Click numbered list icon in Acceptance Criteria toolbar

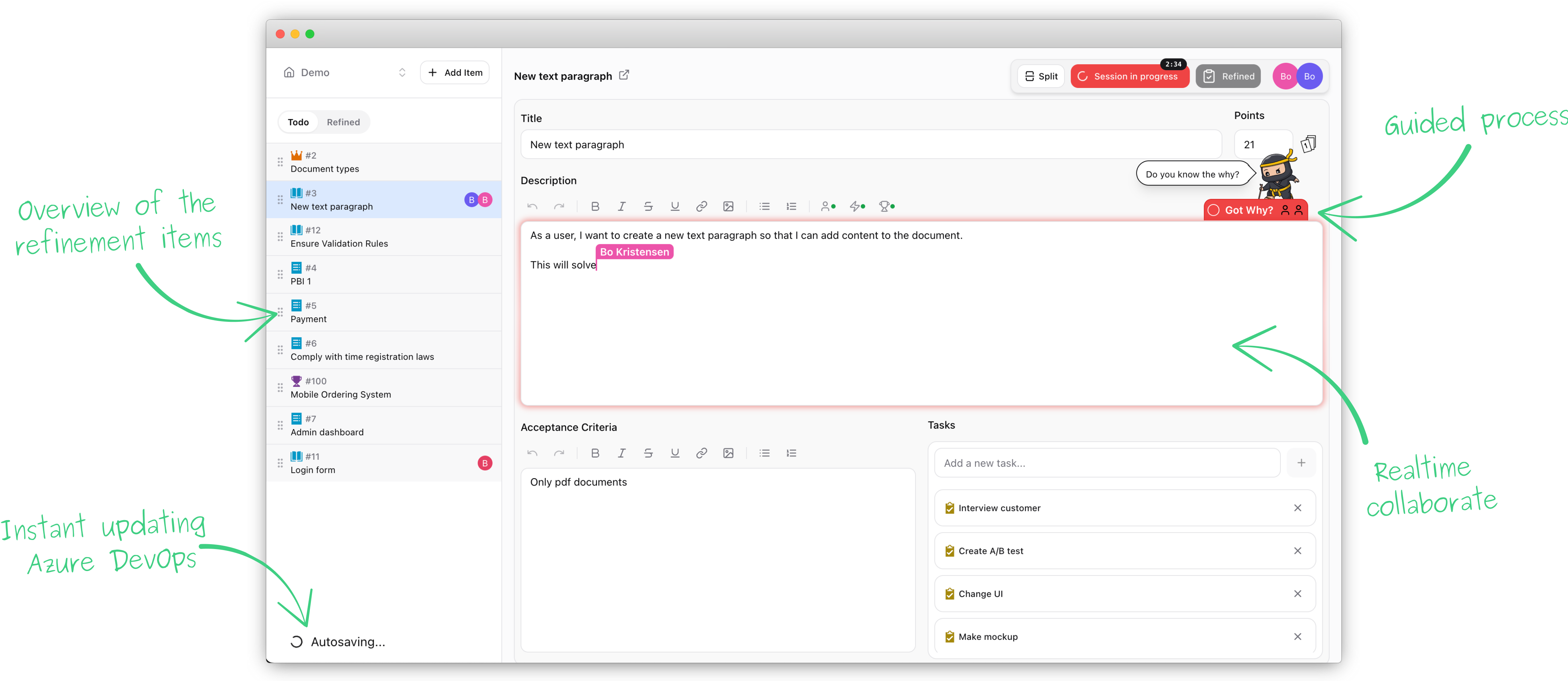[x=791, y=453]
